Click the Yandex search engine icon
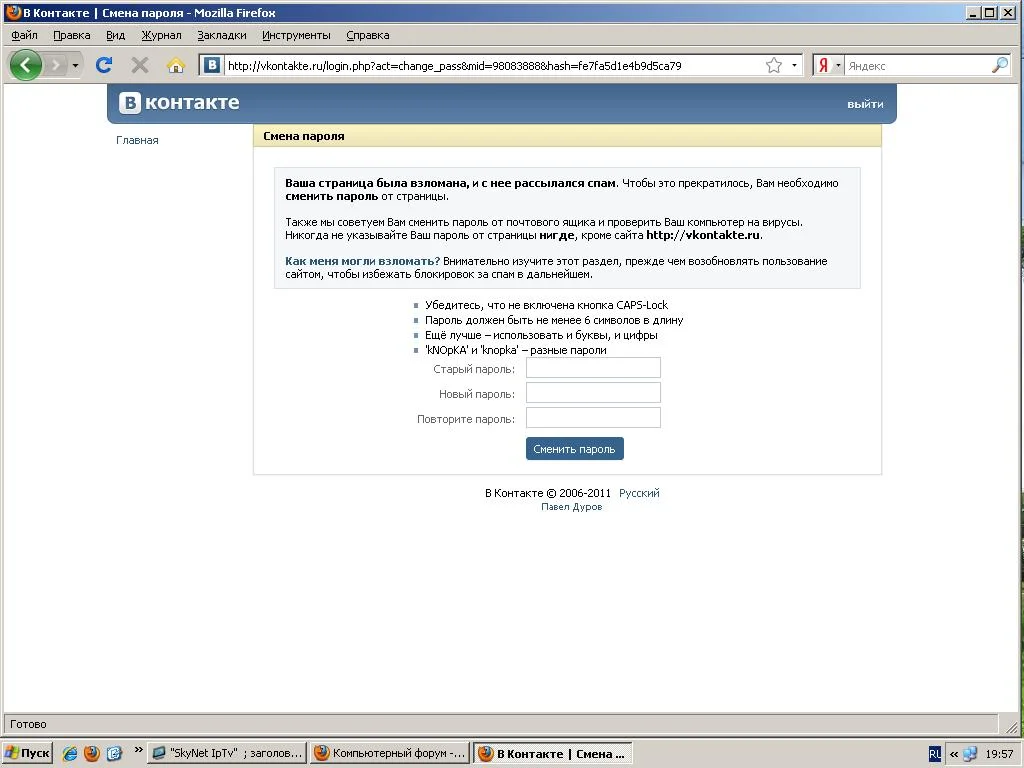Image resolution: width=1024 pixels, height=768 pixels. coord(823,65)
